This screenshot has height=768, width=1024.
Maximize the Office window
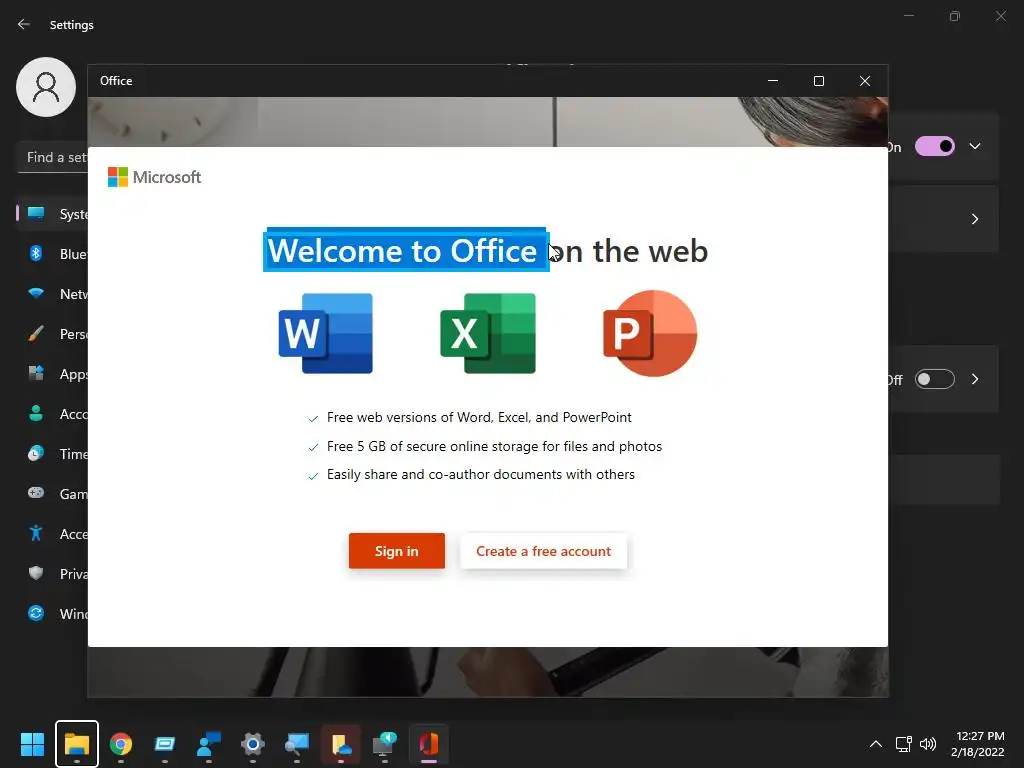click(819, 81)
